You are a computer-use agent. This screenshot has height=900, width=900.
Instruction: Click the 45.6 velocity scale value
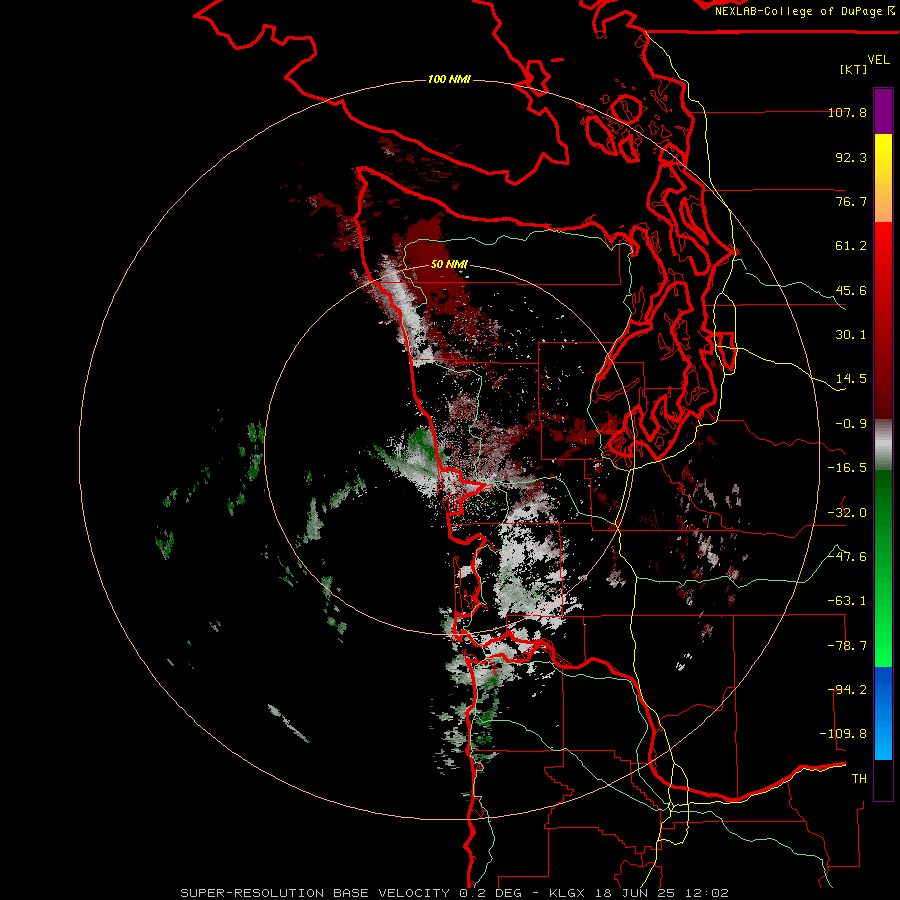[x=851, y=290]
